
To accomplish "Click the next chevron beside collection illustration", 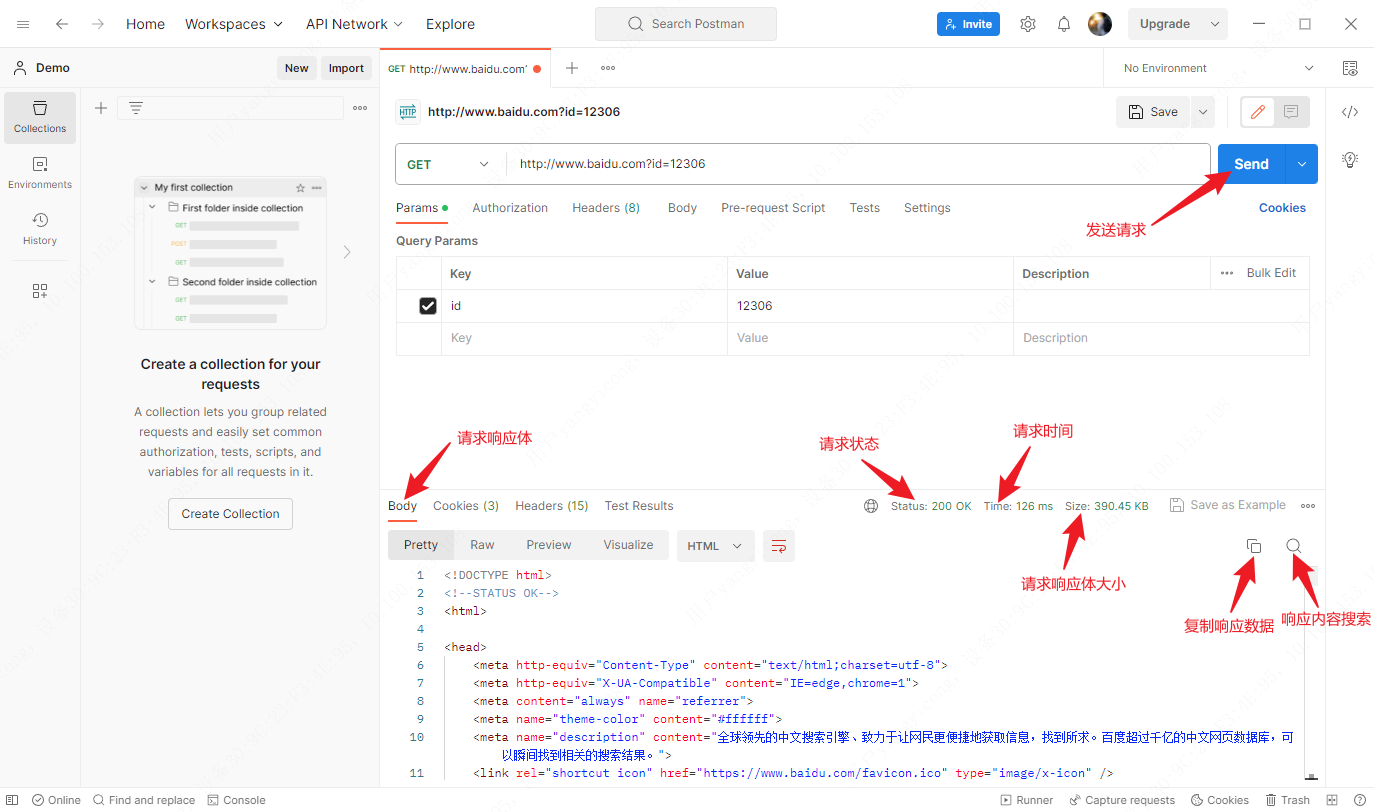I will [347, 252].
